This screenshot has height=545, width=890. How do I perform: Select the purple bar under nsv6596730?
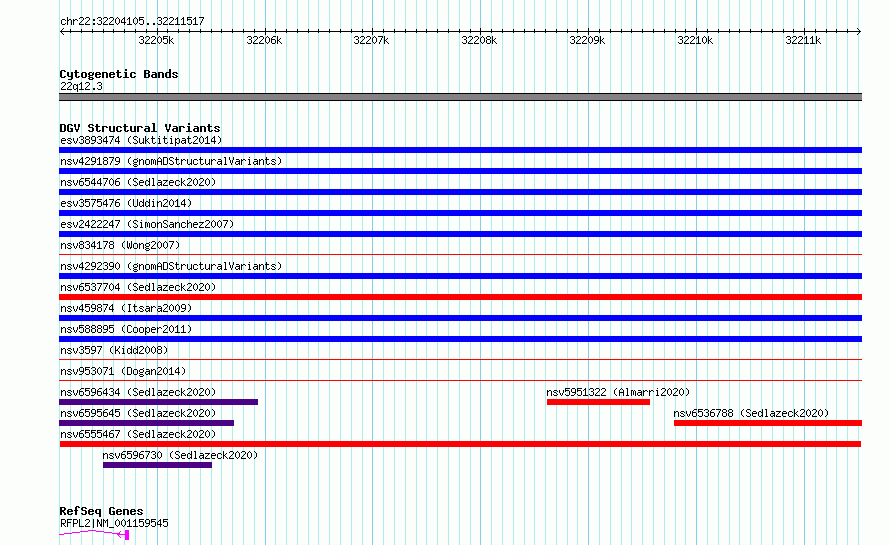157,465
